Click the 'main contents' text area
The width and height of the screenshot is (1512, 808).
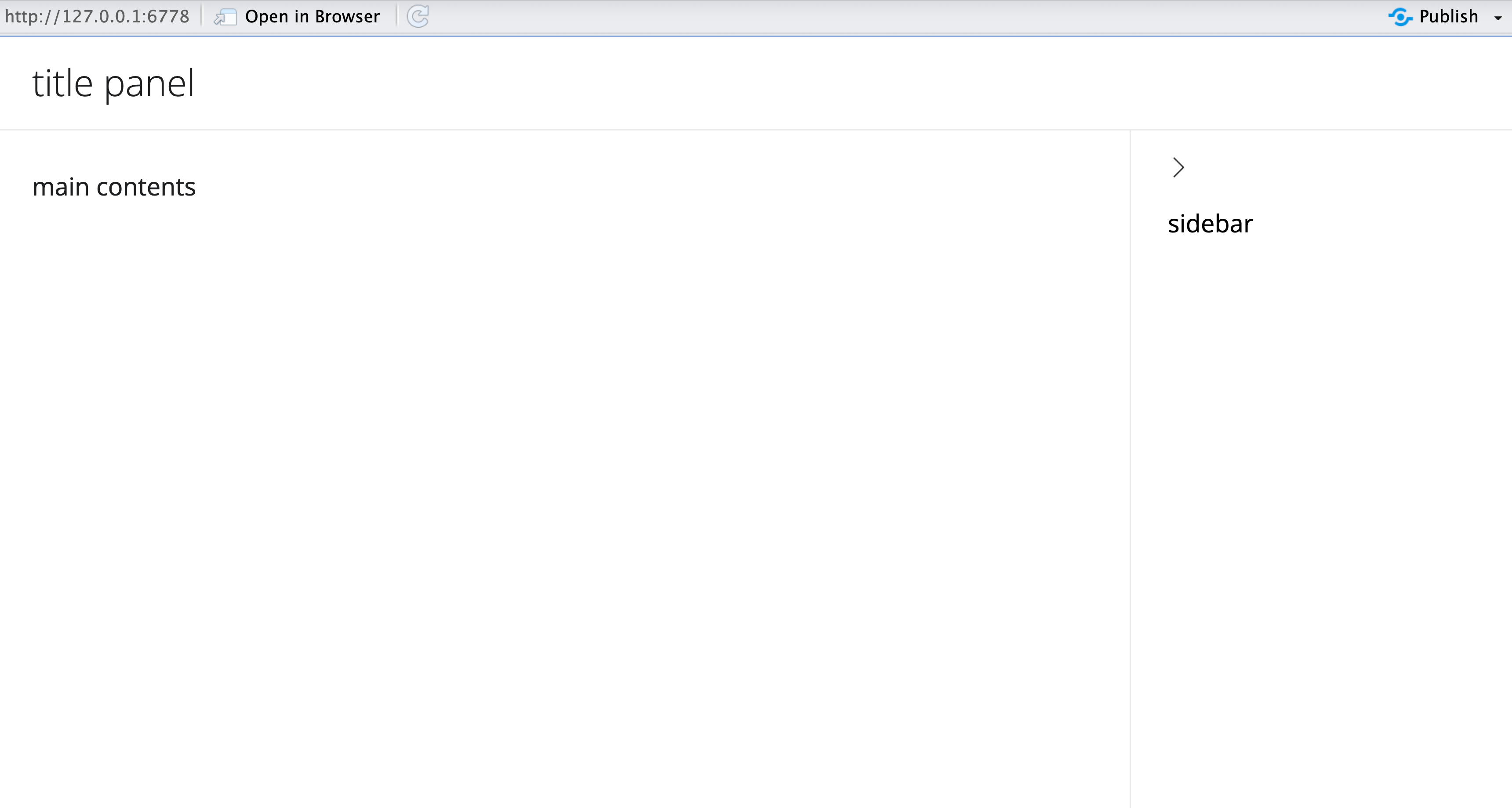[x=114, y=187]
